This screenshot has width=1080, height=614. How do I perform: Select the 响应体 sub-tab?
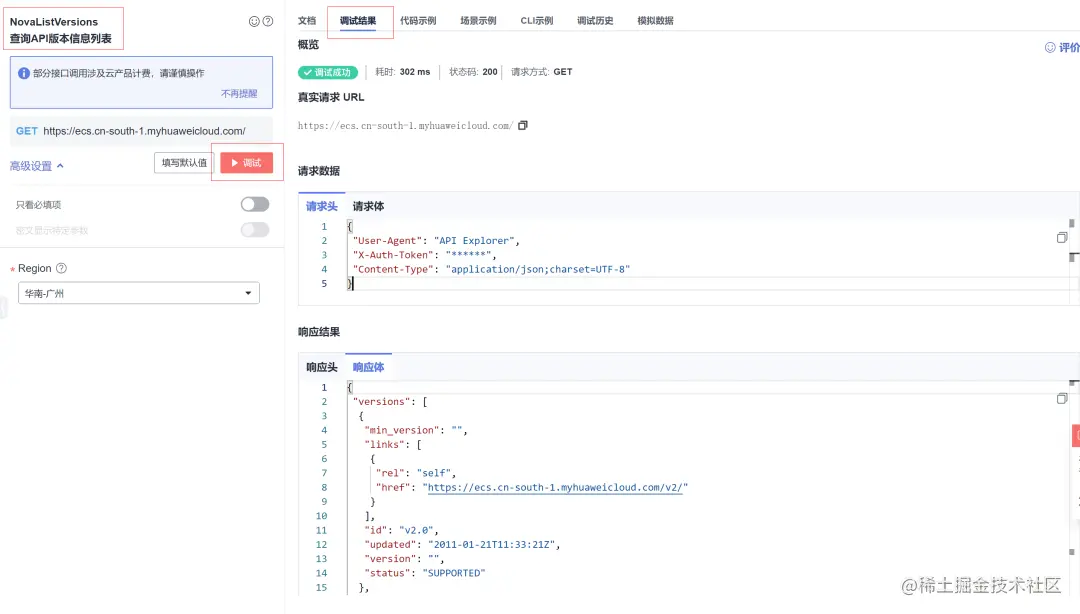pos(368,367)
